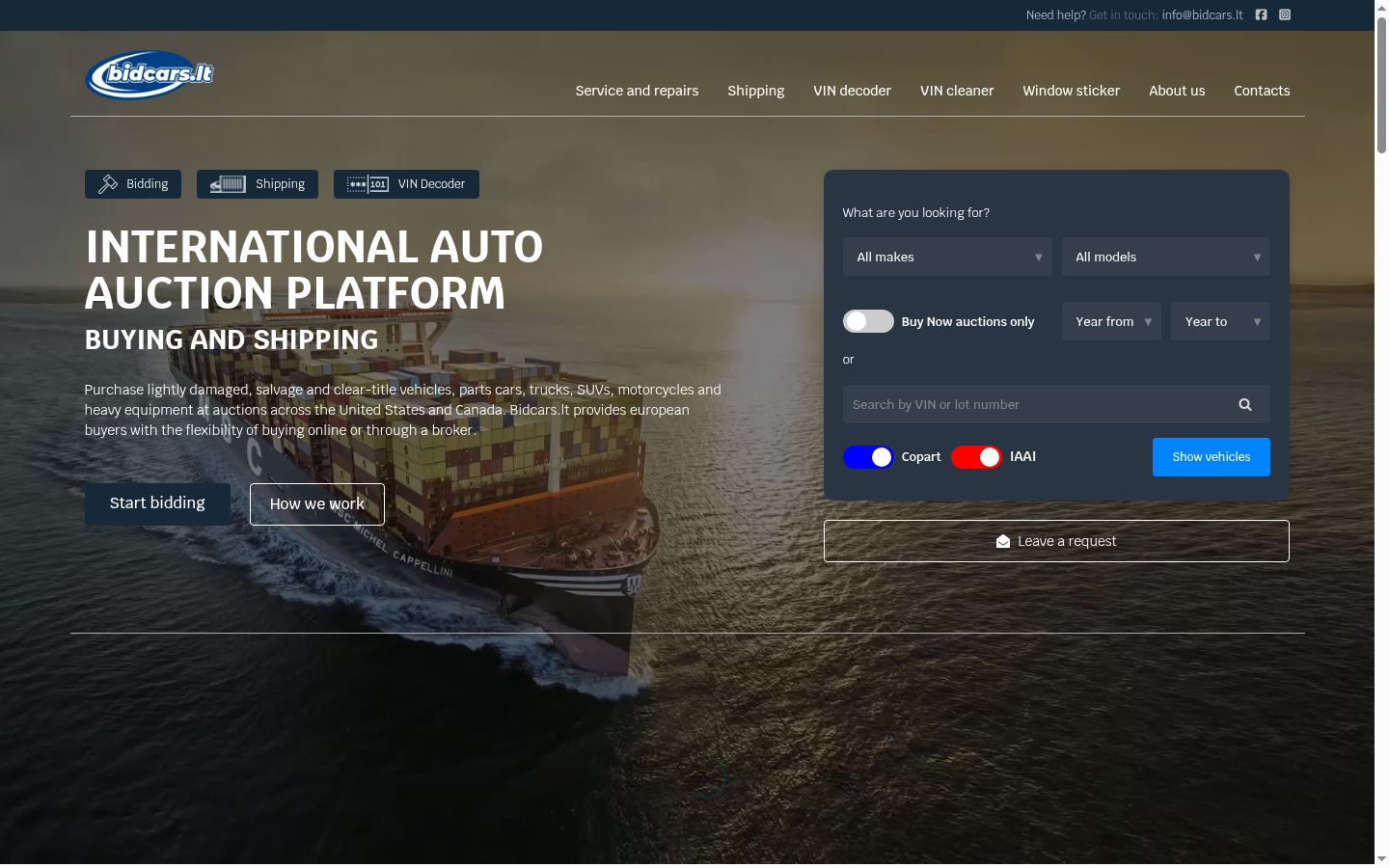Expand the All models dropdown
The image size is (1389, 868).
point(1166,257)
